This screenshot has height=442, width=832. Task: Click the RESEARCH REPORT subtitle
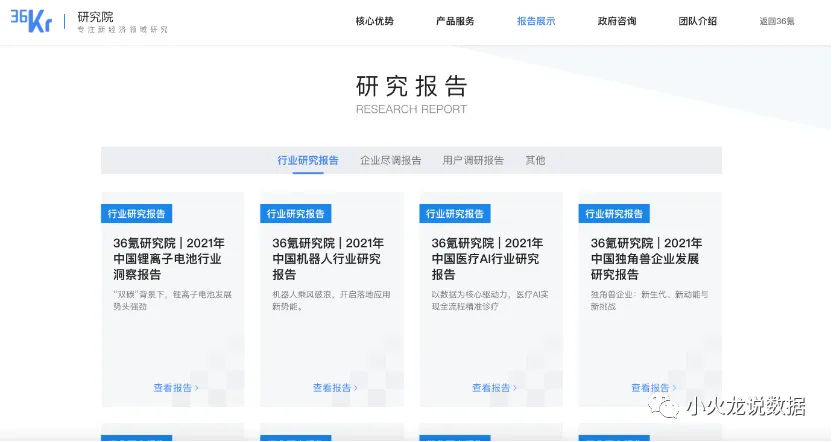click(x=411, y=109)
